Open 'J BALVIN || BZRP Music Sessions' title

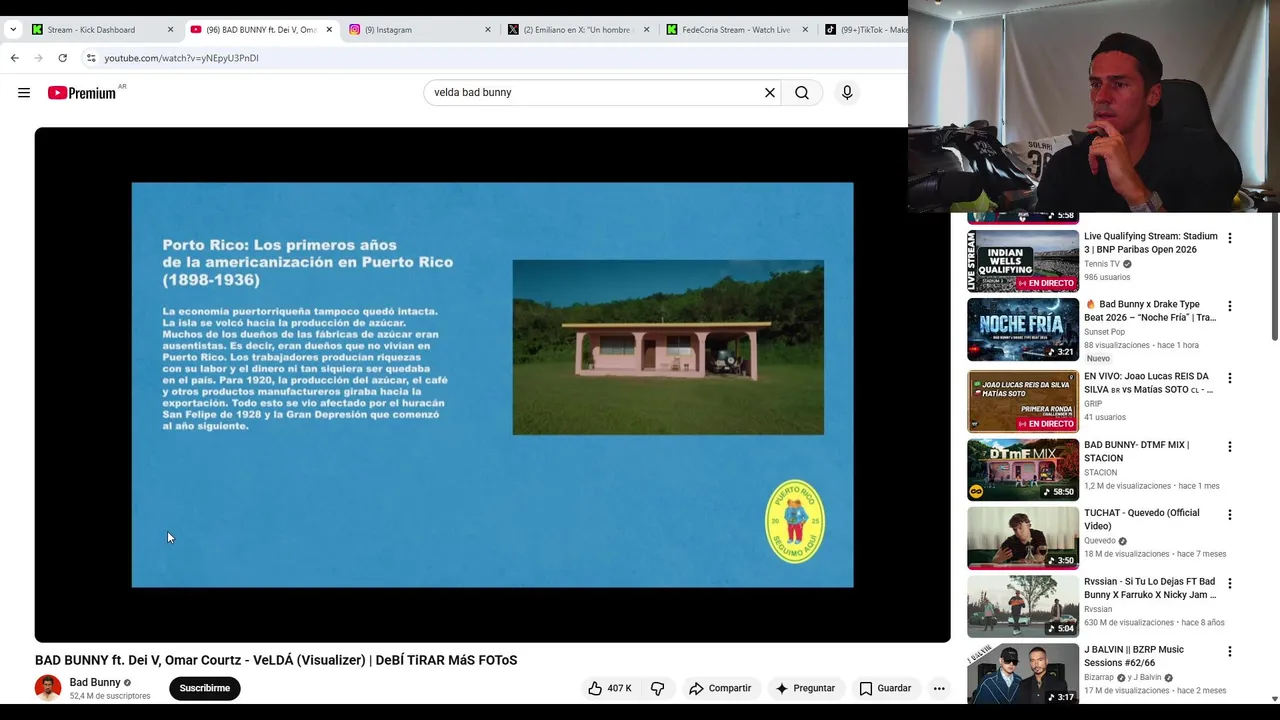[x=1134, y=656]
